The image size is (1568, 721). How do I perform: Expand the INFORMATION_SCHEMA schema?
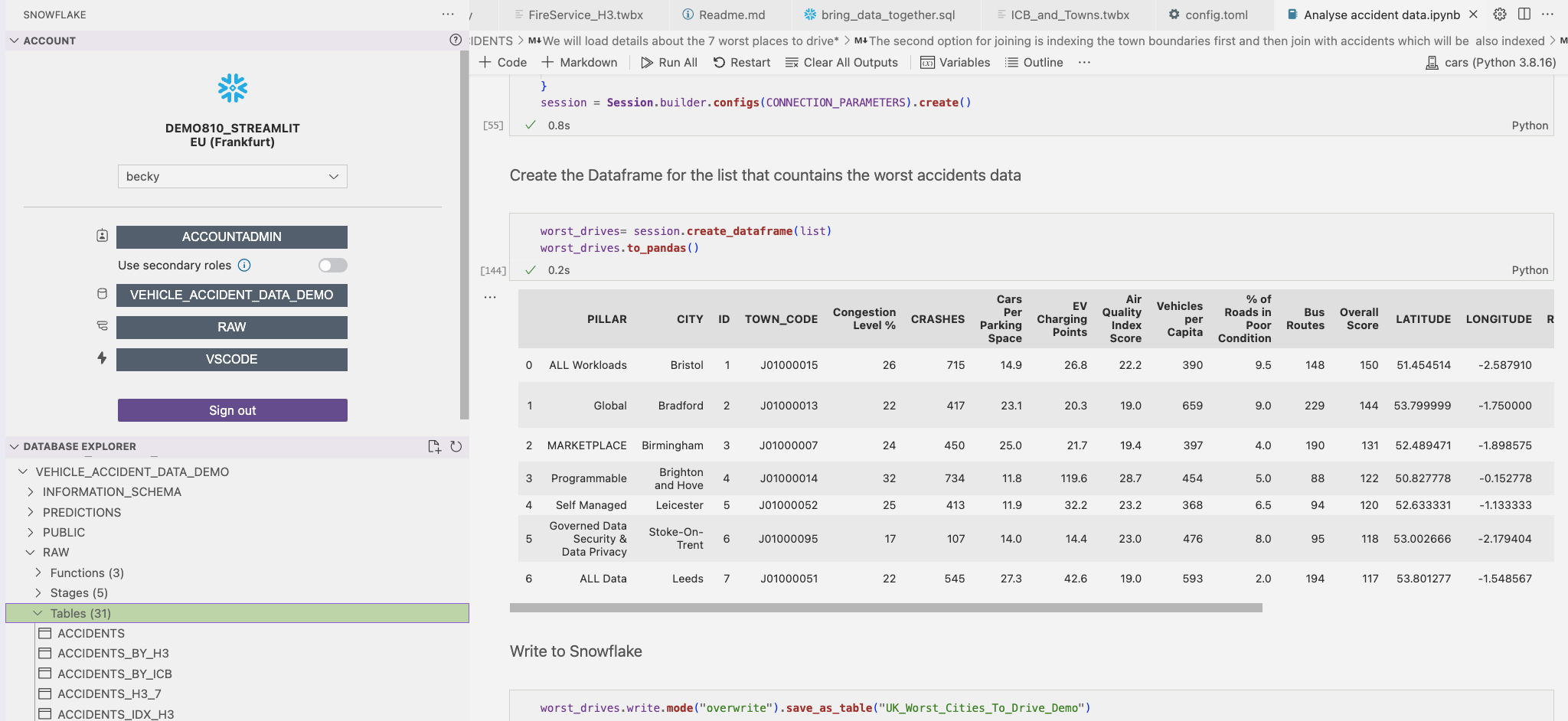coord(112,492)
